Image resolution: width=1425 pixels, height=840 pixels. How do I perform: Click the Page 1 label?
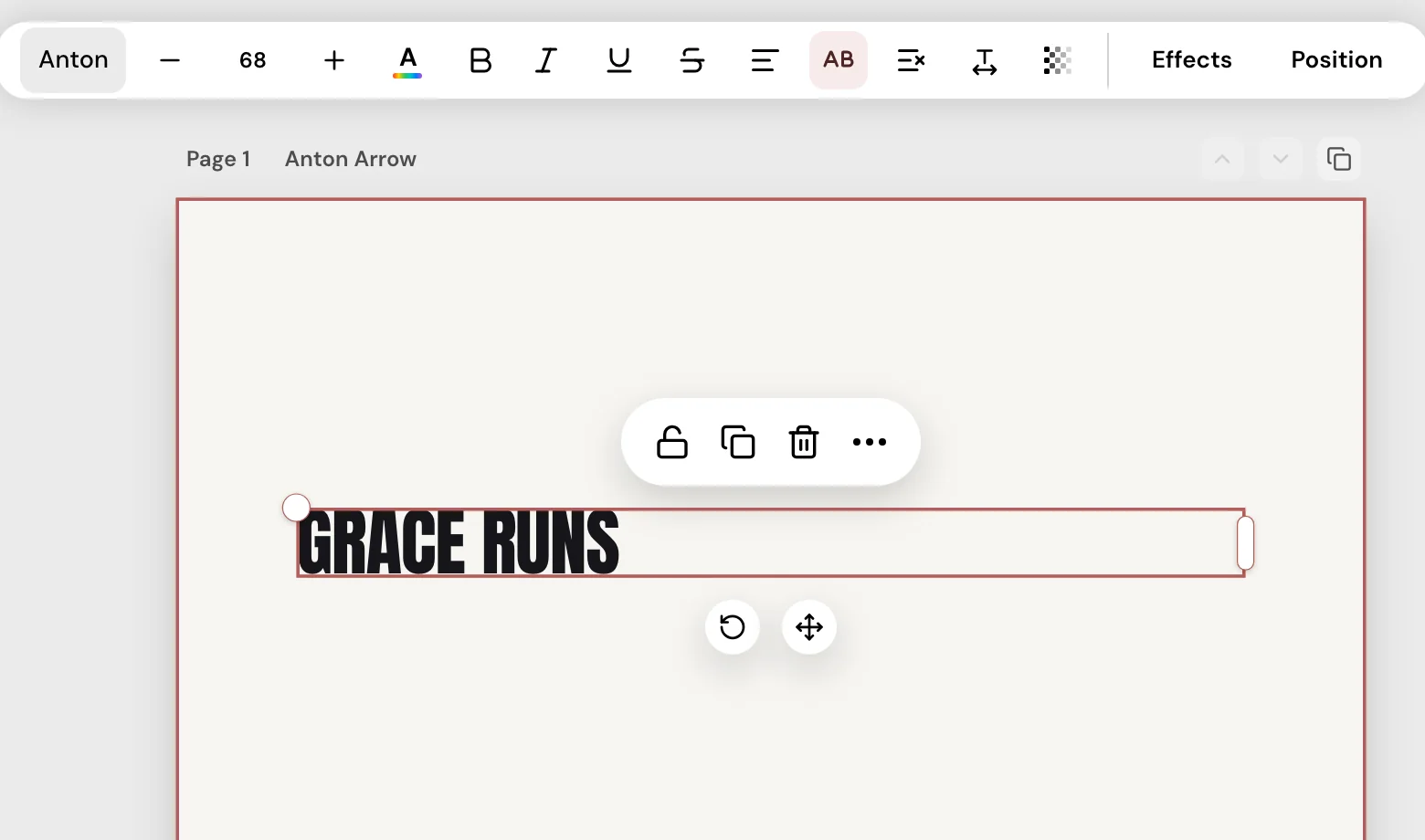pyautogui.click(x=218, y=159)
